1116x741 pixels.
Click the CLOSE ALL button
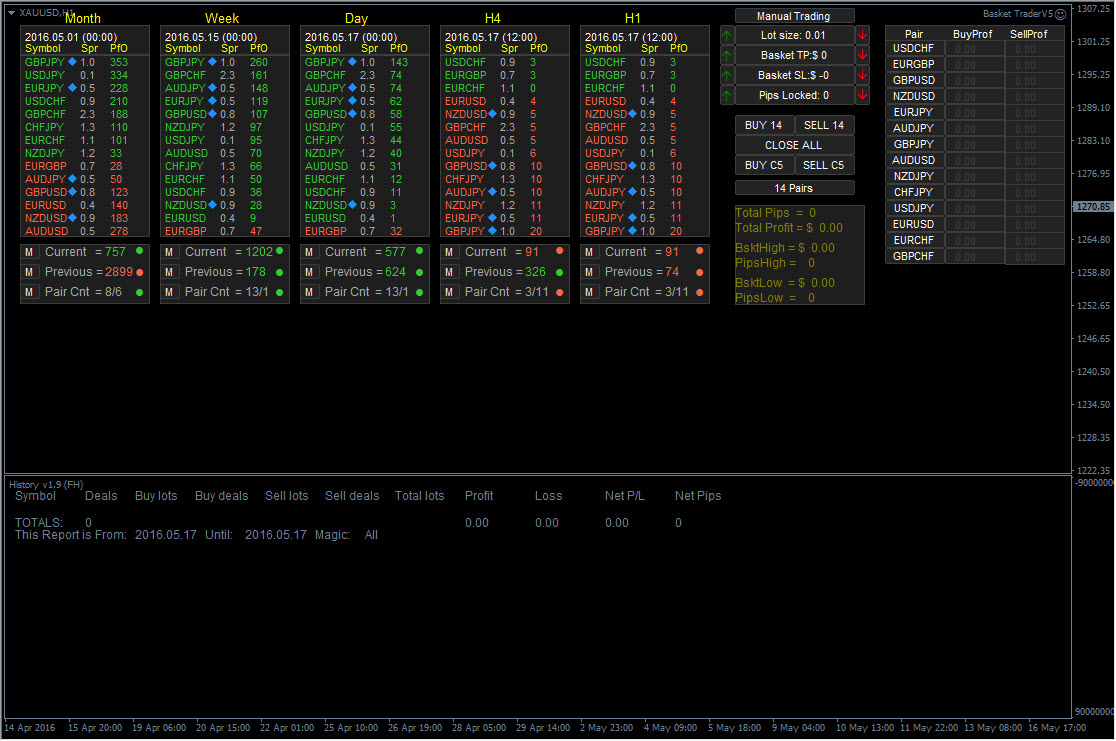pos(794,145)
